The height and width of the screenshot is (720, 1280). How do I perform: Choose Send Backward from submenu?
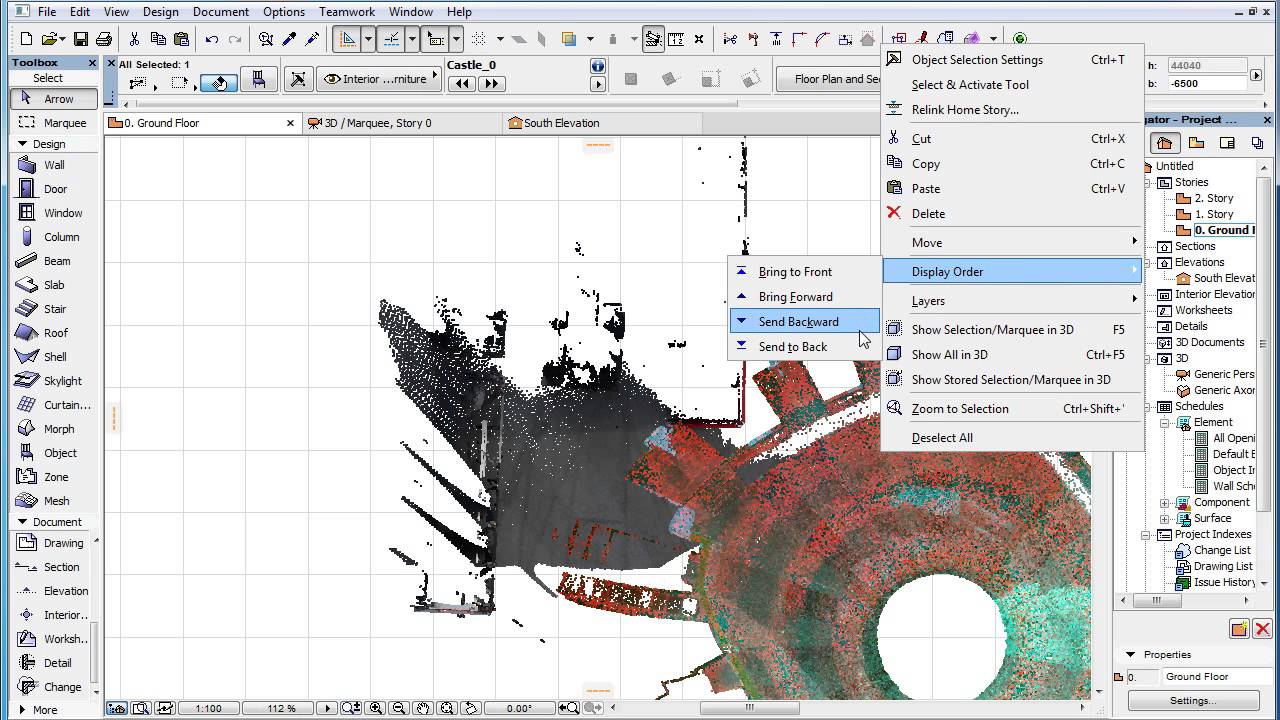coord(804,322)
